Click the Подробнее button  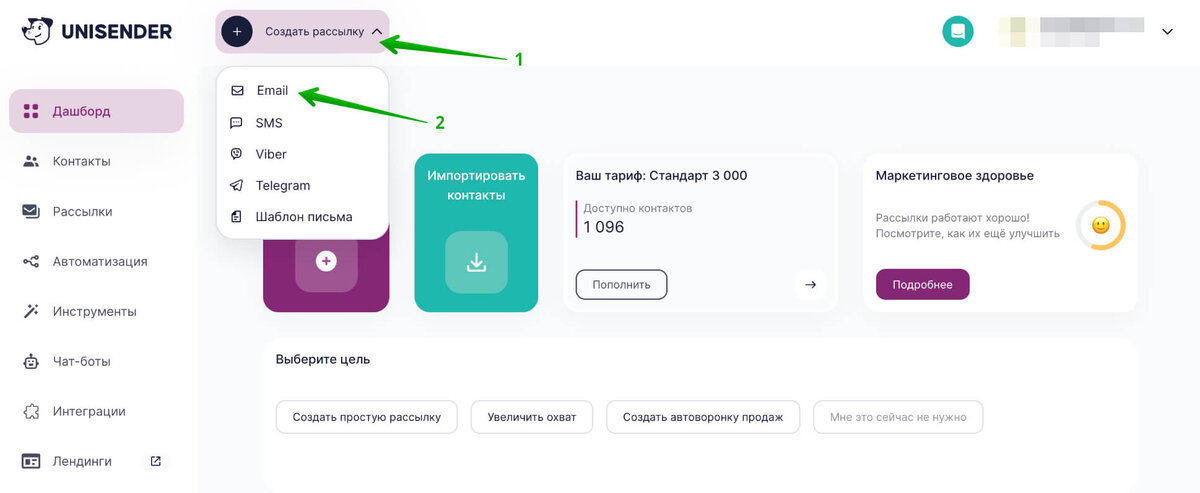(922, 284)
